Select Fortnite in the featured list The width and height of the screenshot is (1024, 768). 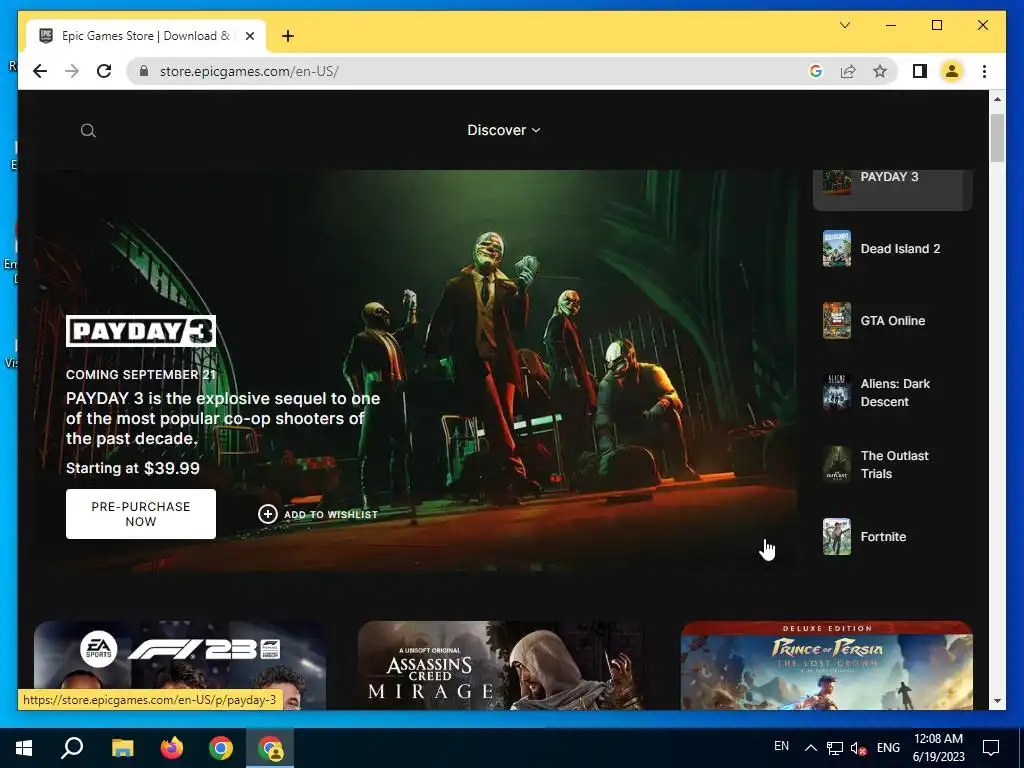point(892,536)
